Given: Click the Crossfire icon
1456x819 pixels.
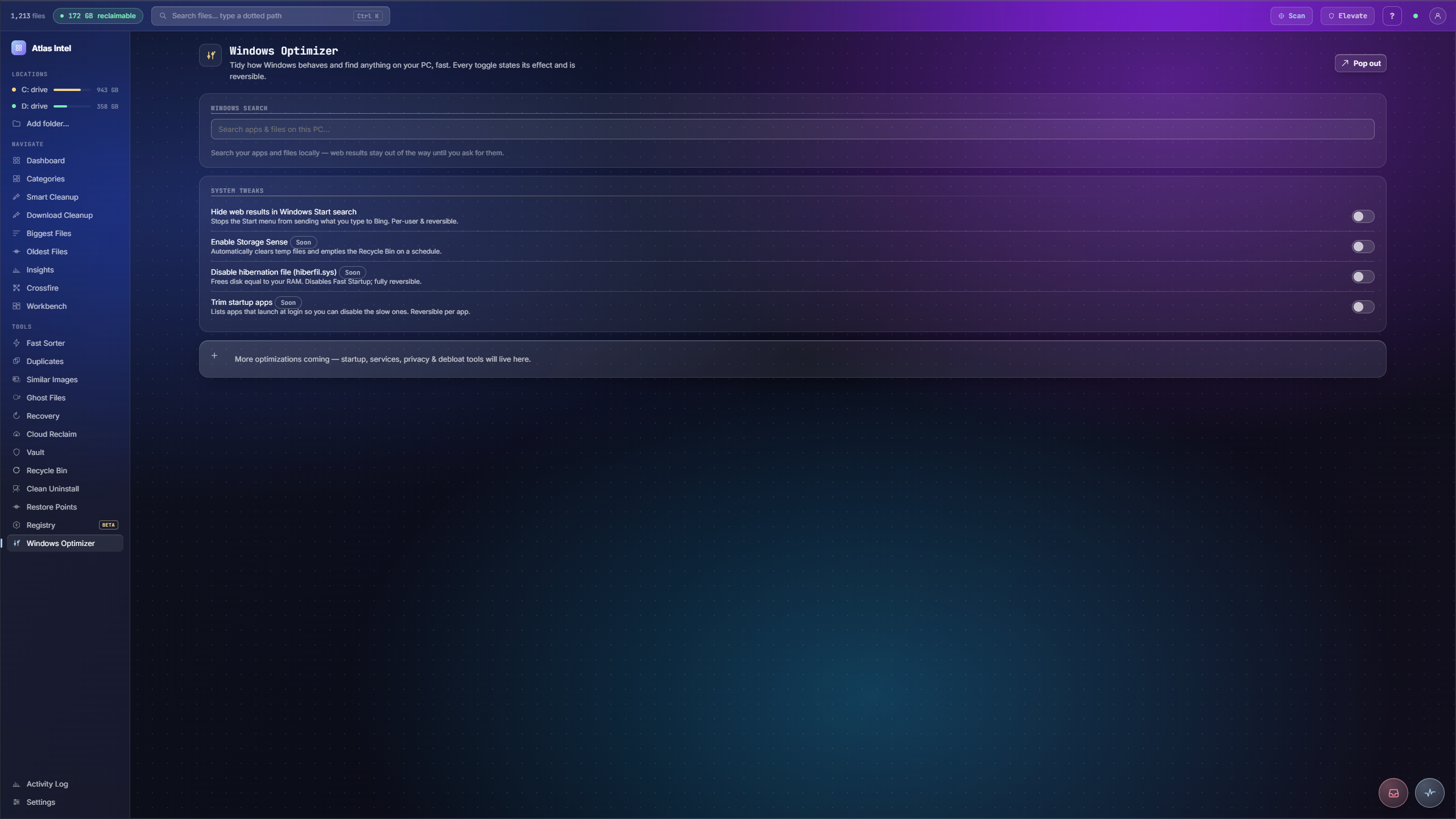Looking at the screenshot, I should coord(16,288).
